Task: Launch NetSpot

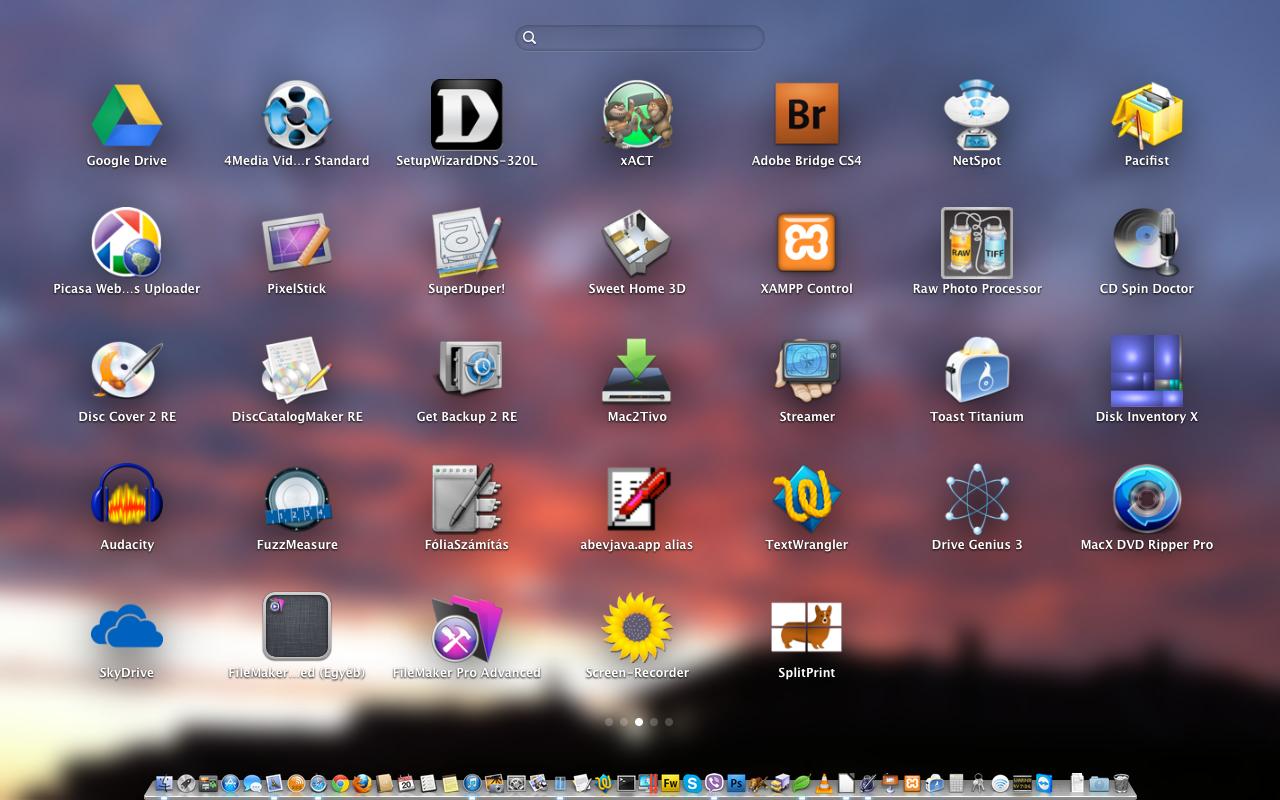Action: pos(977,115)
